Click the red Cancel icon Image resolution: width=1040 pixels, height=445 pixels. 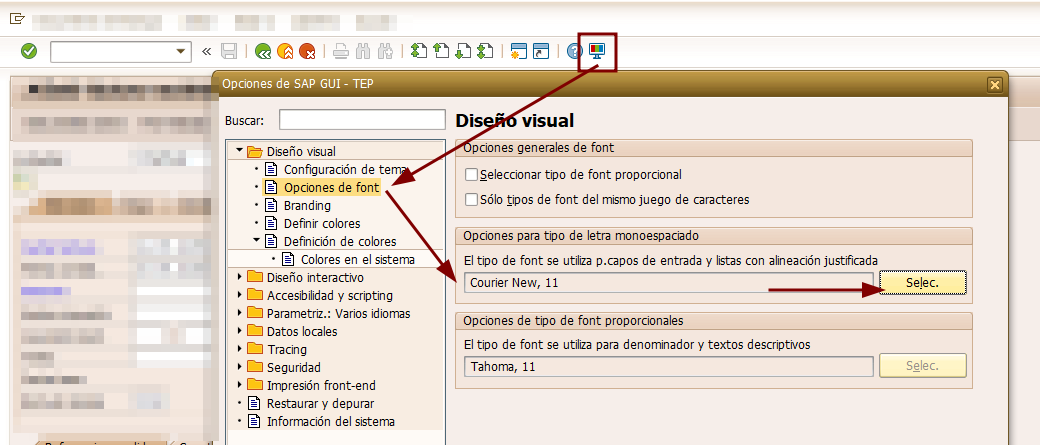coord(306,51)
